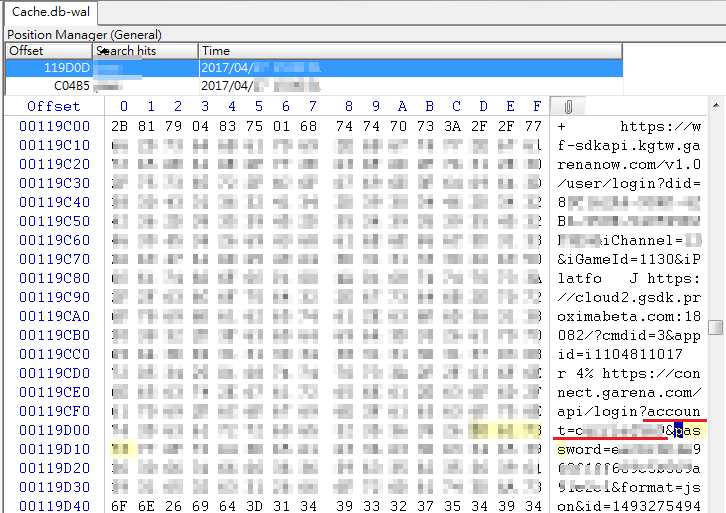
Task: Click offset row 00119D10
Action: point(55,449)
